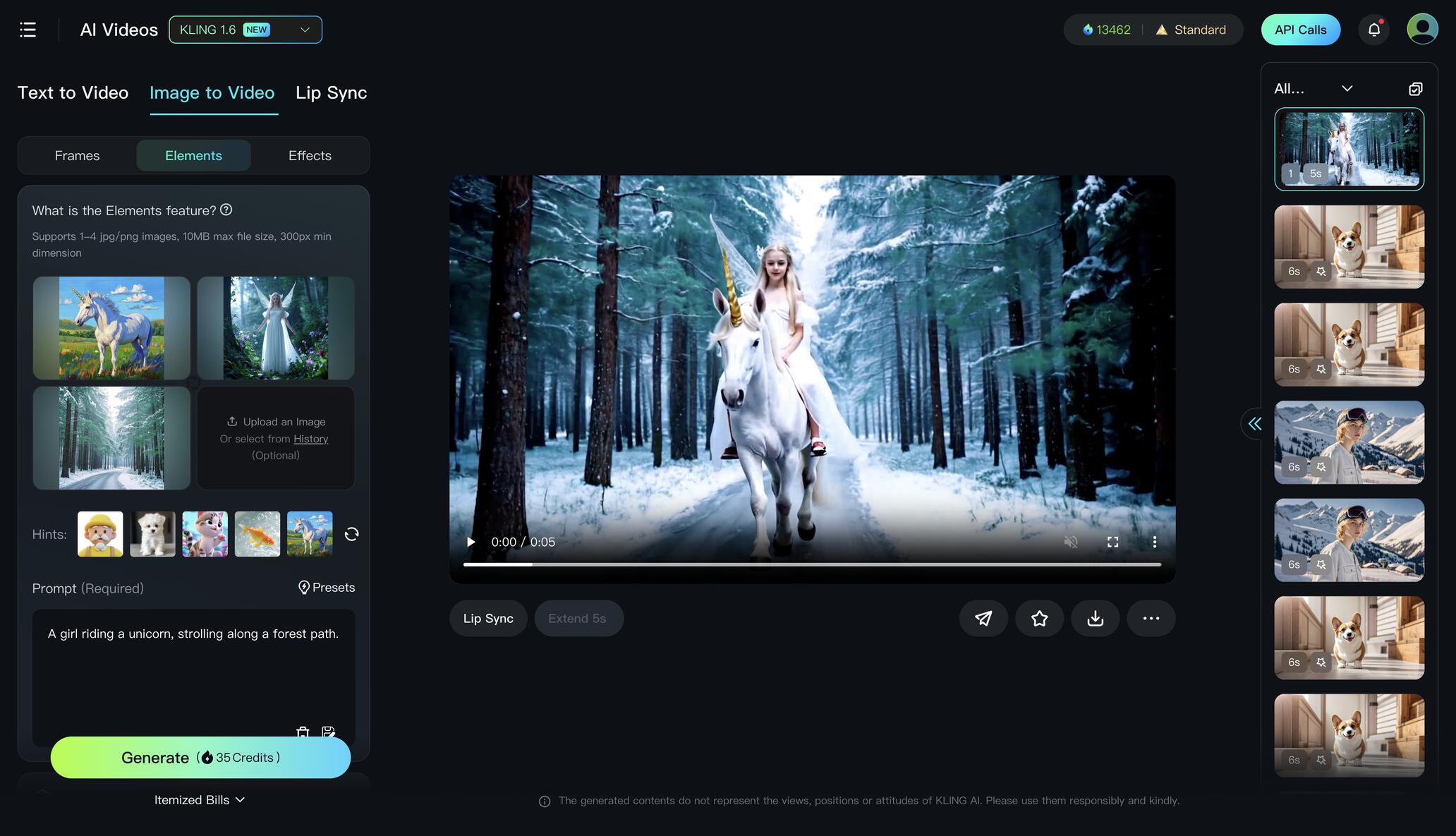Click the share/send icon
1456x836 pixels.
[x=984, y=617]
